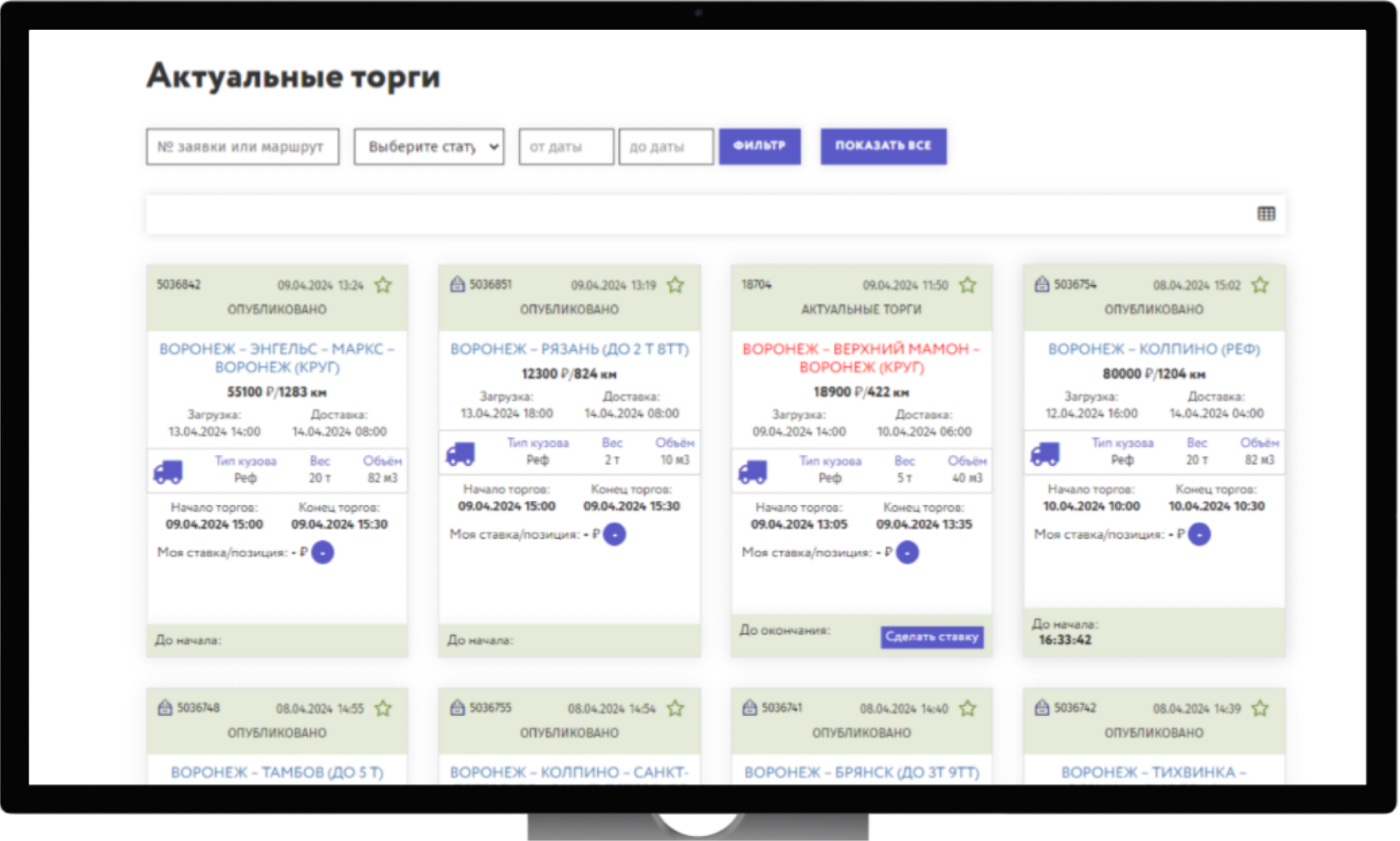
Task: Open route Воронеж – Энгельс – Маркс – Воронеж
Action: tap(277, 358)
